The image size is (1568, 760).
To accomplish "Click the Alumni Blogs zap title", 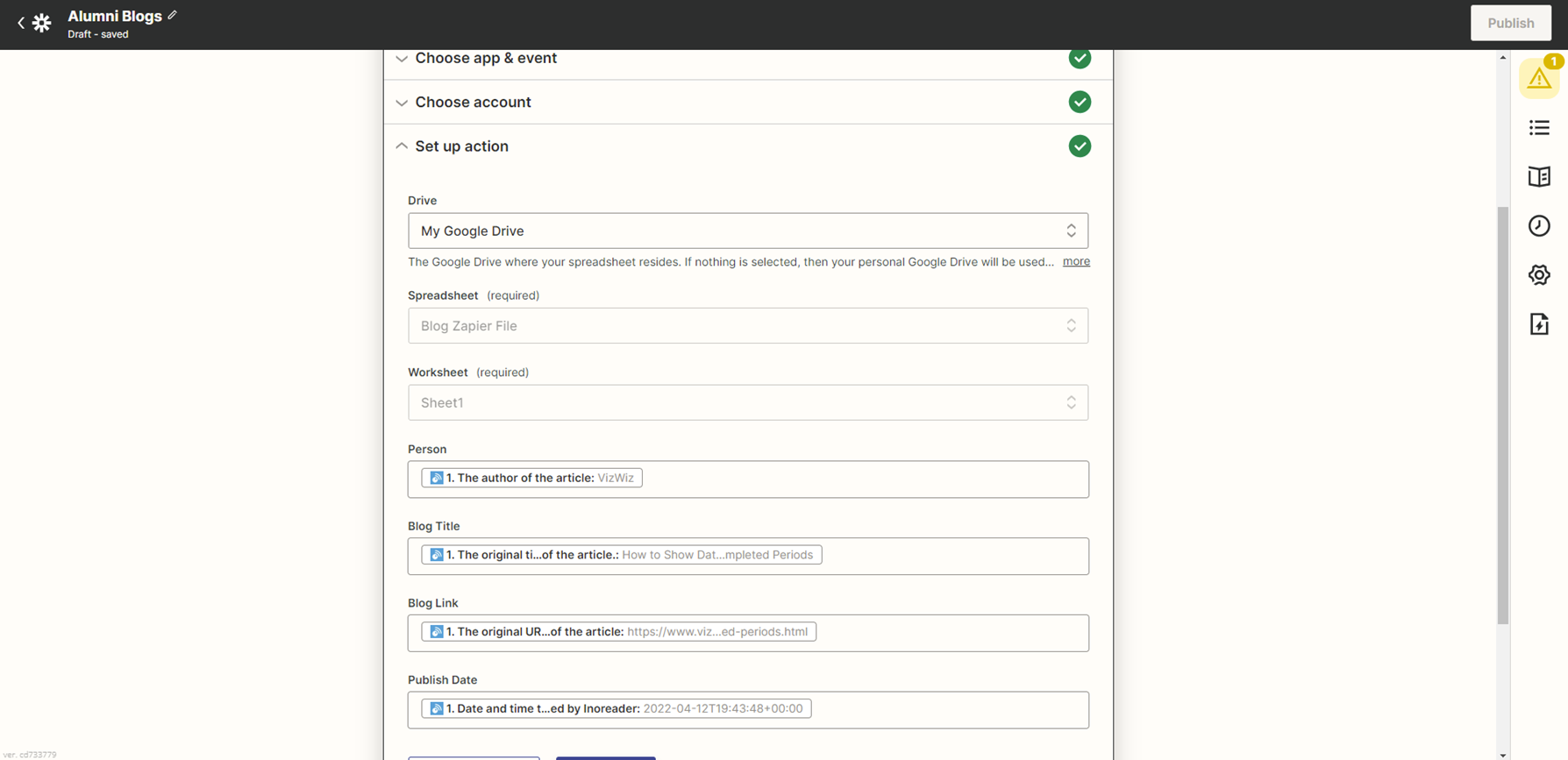I will [115, 16].
